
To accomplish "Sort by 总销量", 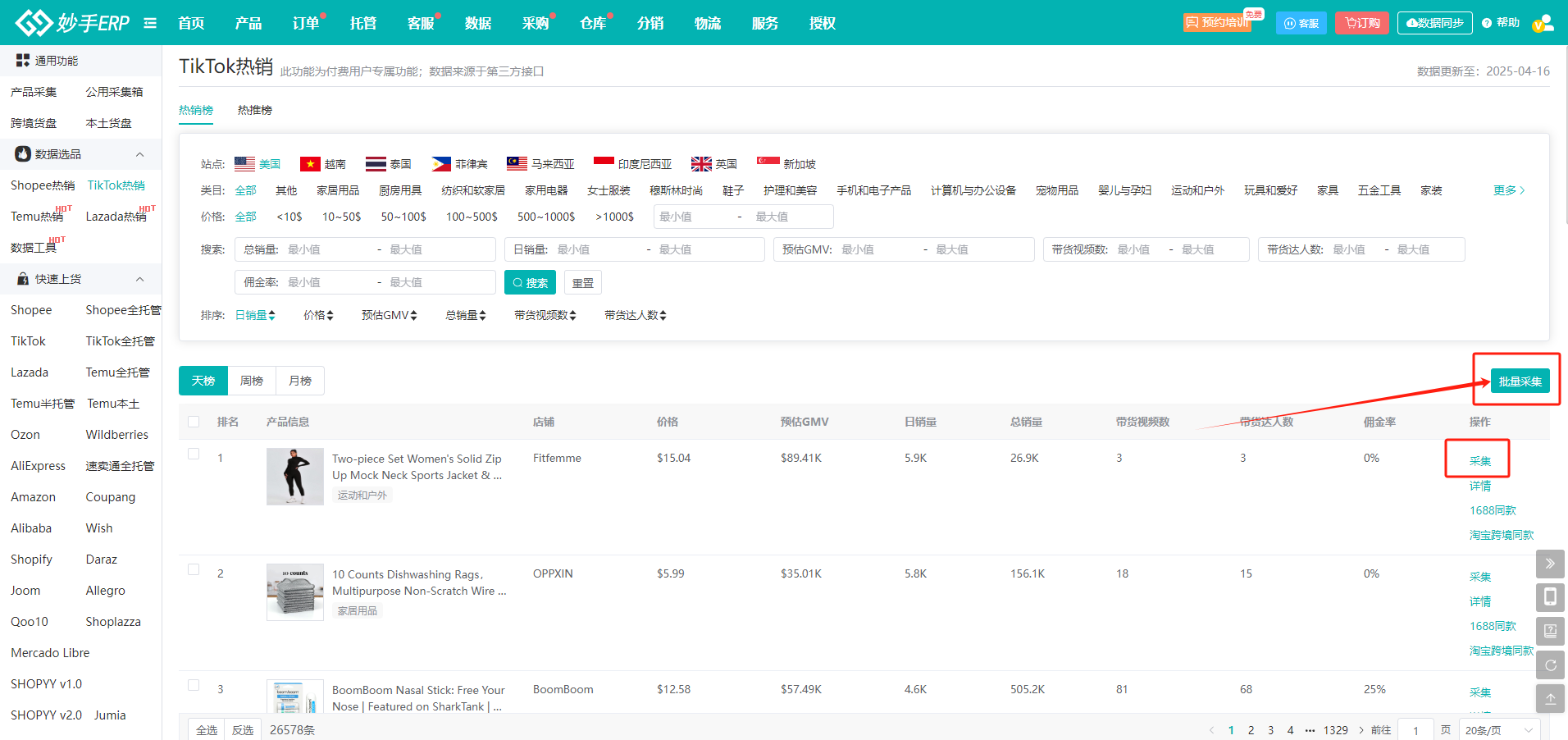I will [x=466, y=315].
